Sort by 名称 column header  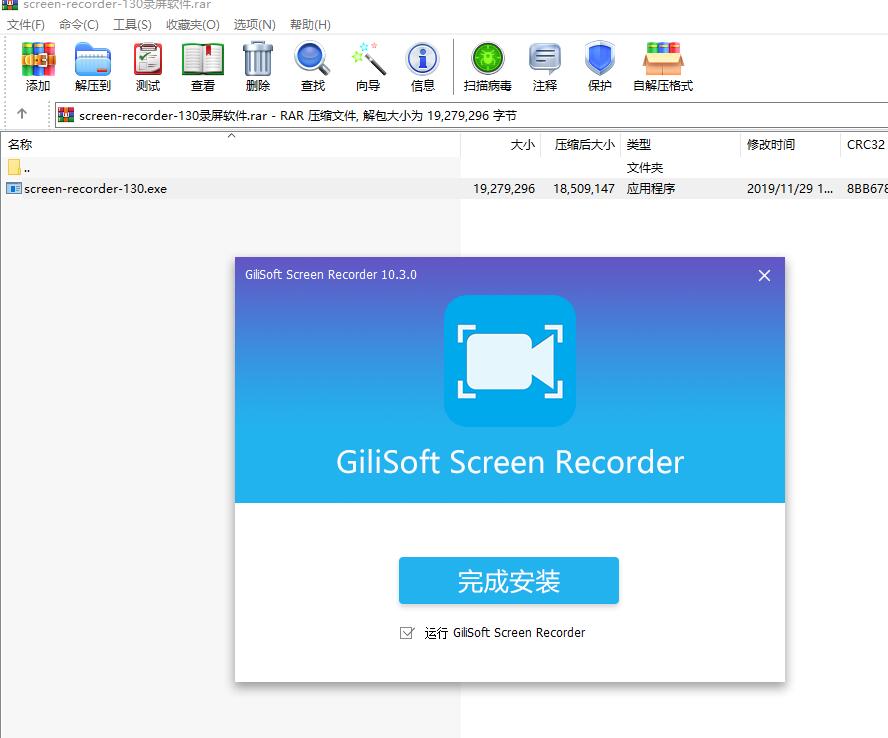click(230, 145)
